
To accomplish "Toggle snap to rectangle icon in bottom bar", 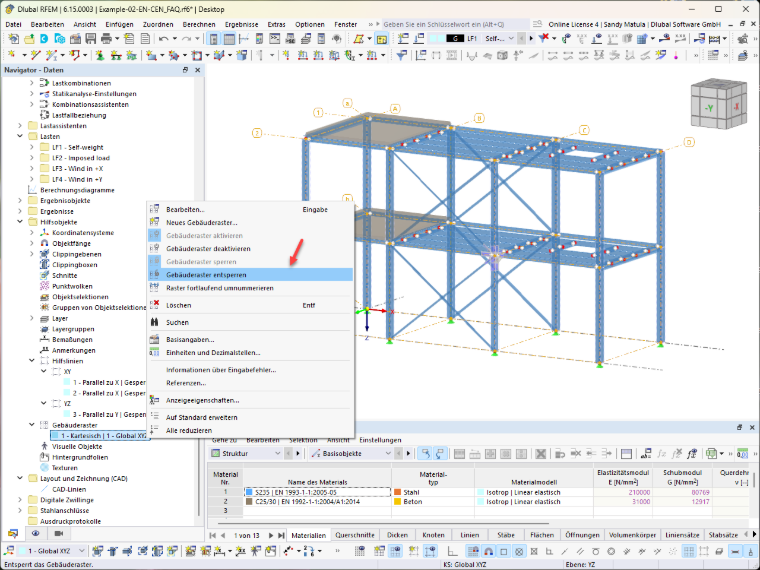I will (x=504, y=551).
